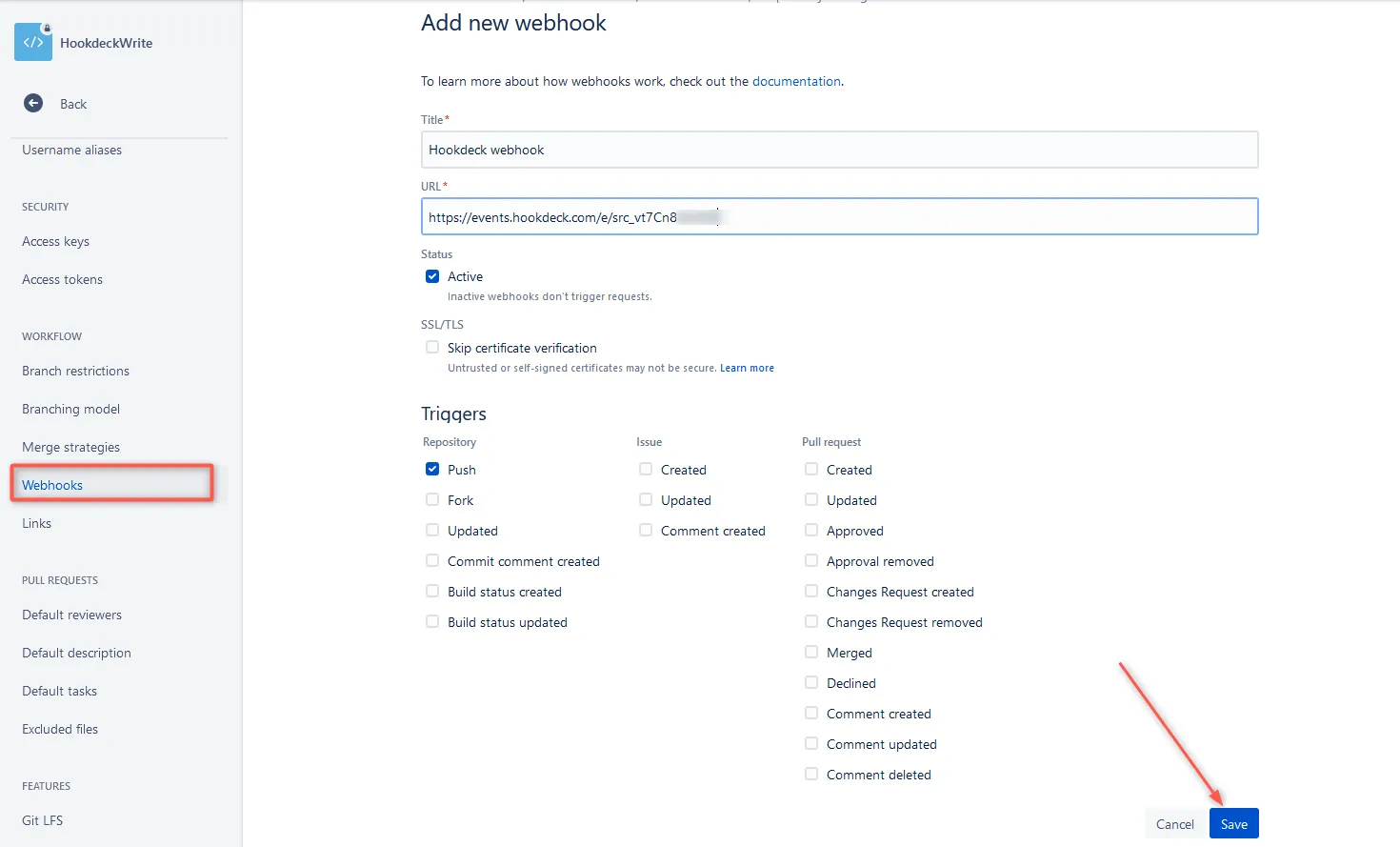Screen dimensions: 1400x847
Task: Open Branching model page
Action: click(x=70, y=409)
